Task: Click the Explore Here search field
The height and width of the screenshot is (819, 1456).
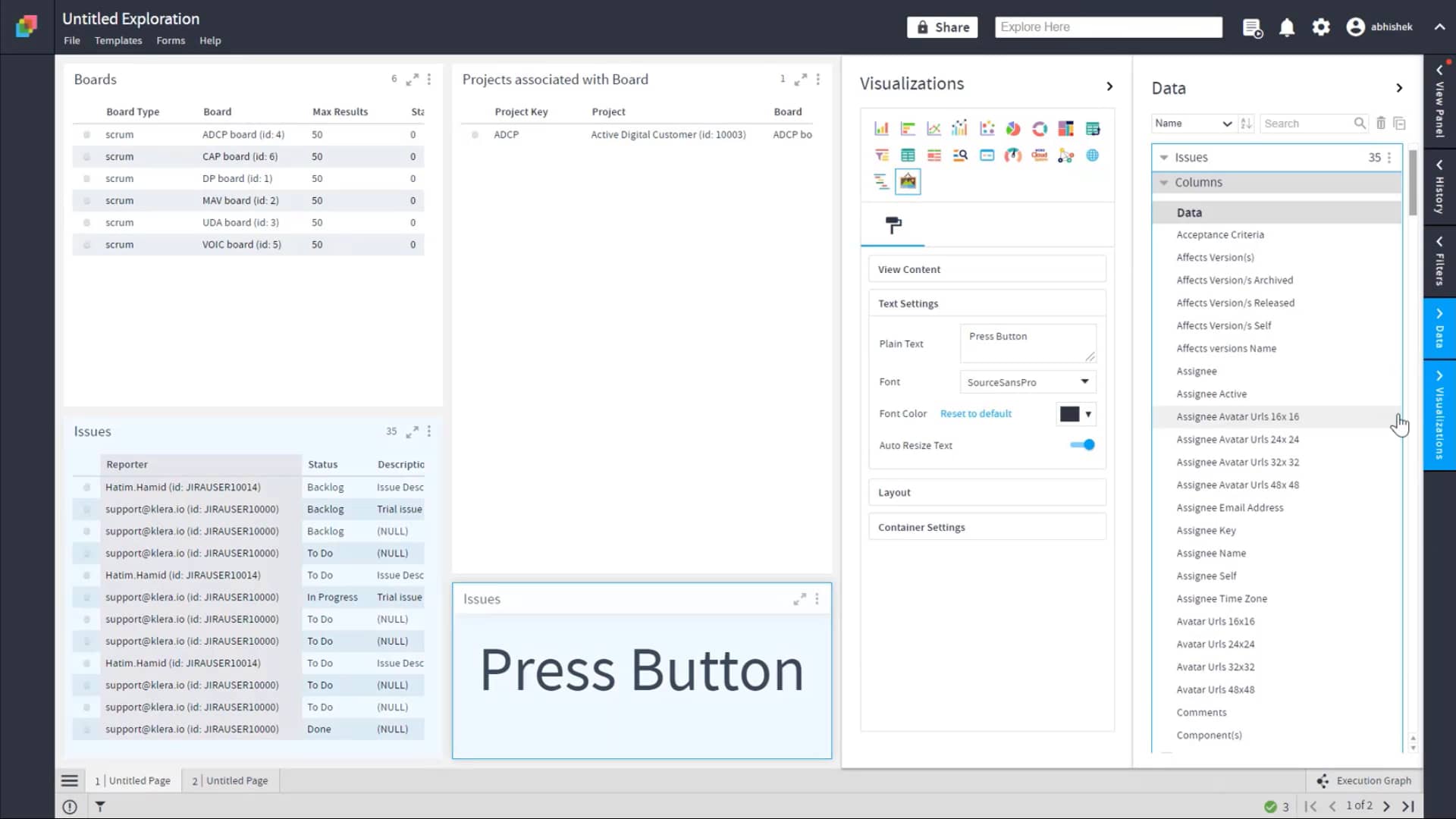Action: (1109, 27)
